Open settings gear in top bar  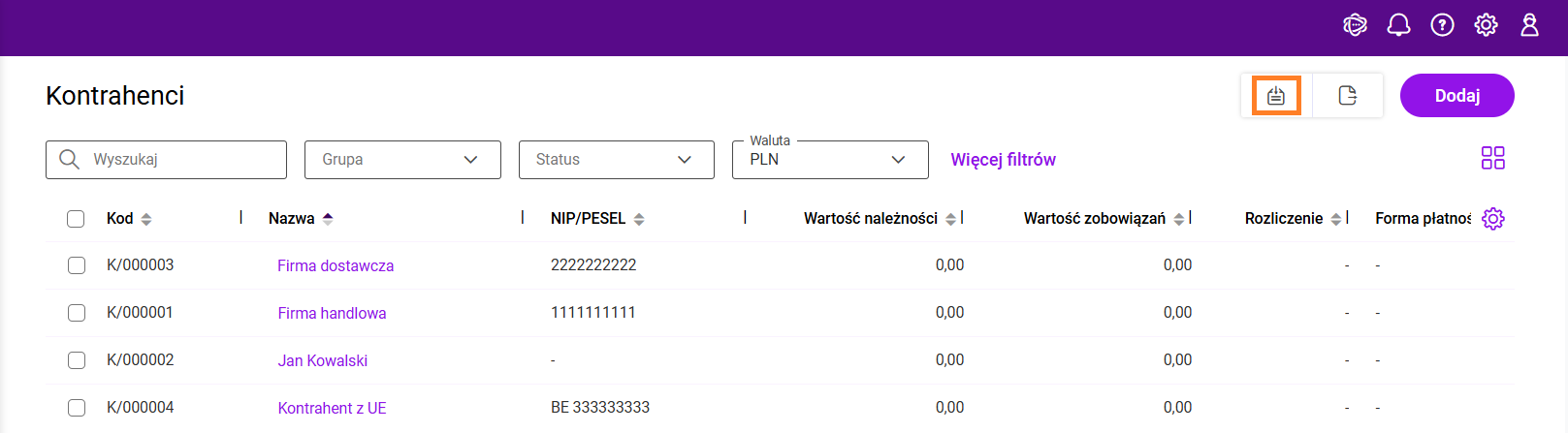(x=1486, y=25)
